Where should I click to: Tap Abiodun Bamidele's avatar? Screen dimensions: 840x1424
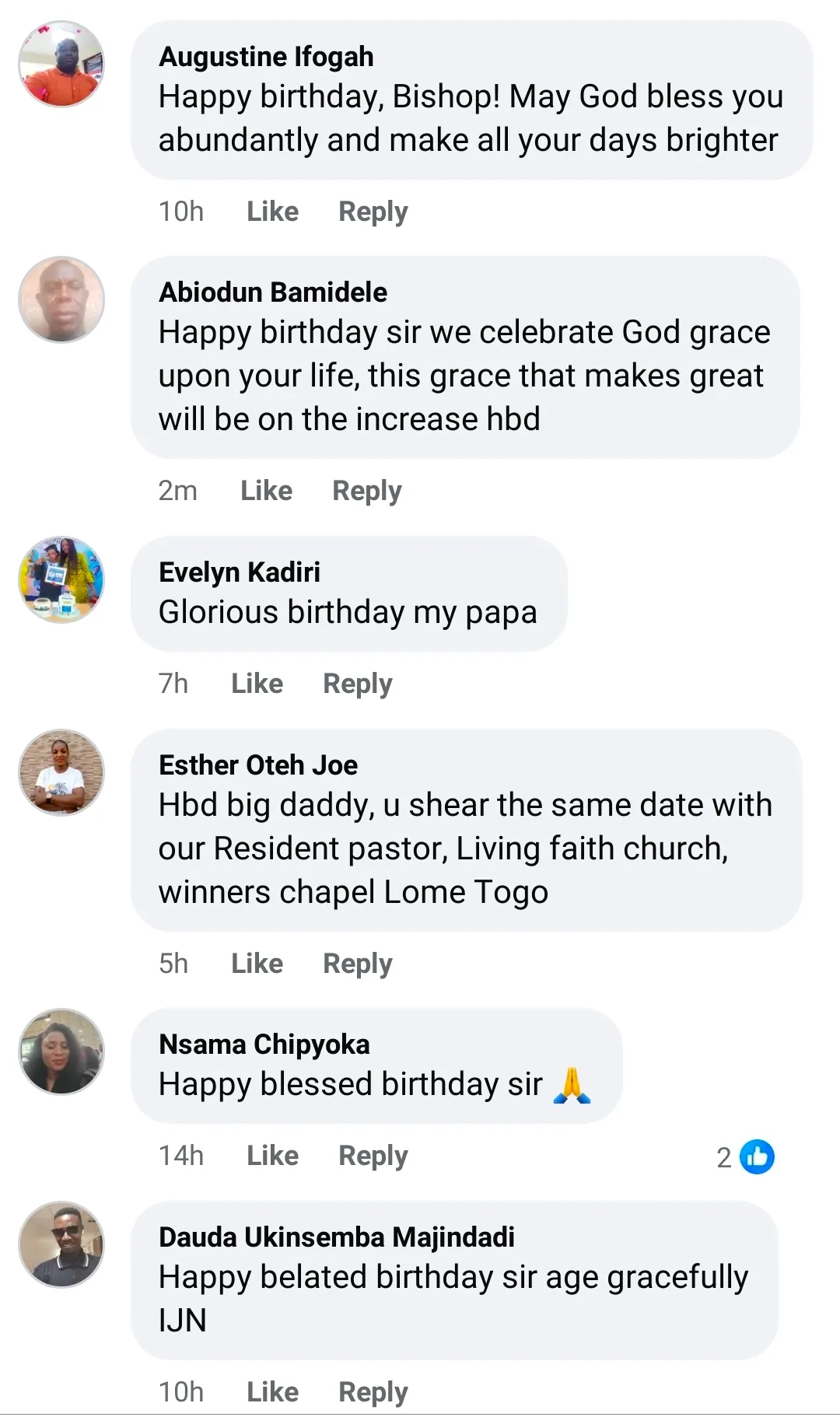[61, 299]
